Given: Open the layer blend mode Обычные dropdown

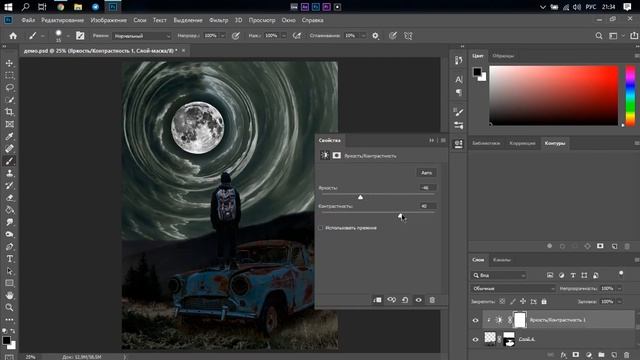Looking at the screenshot, I should coord(513,289).
